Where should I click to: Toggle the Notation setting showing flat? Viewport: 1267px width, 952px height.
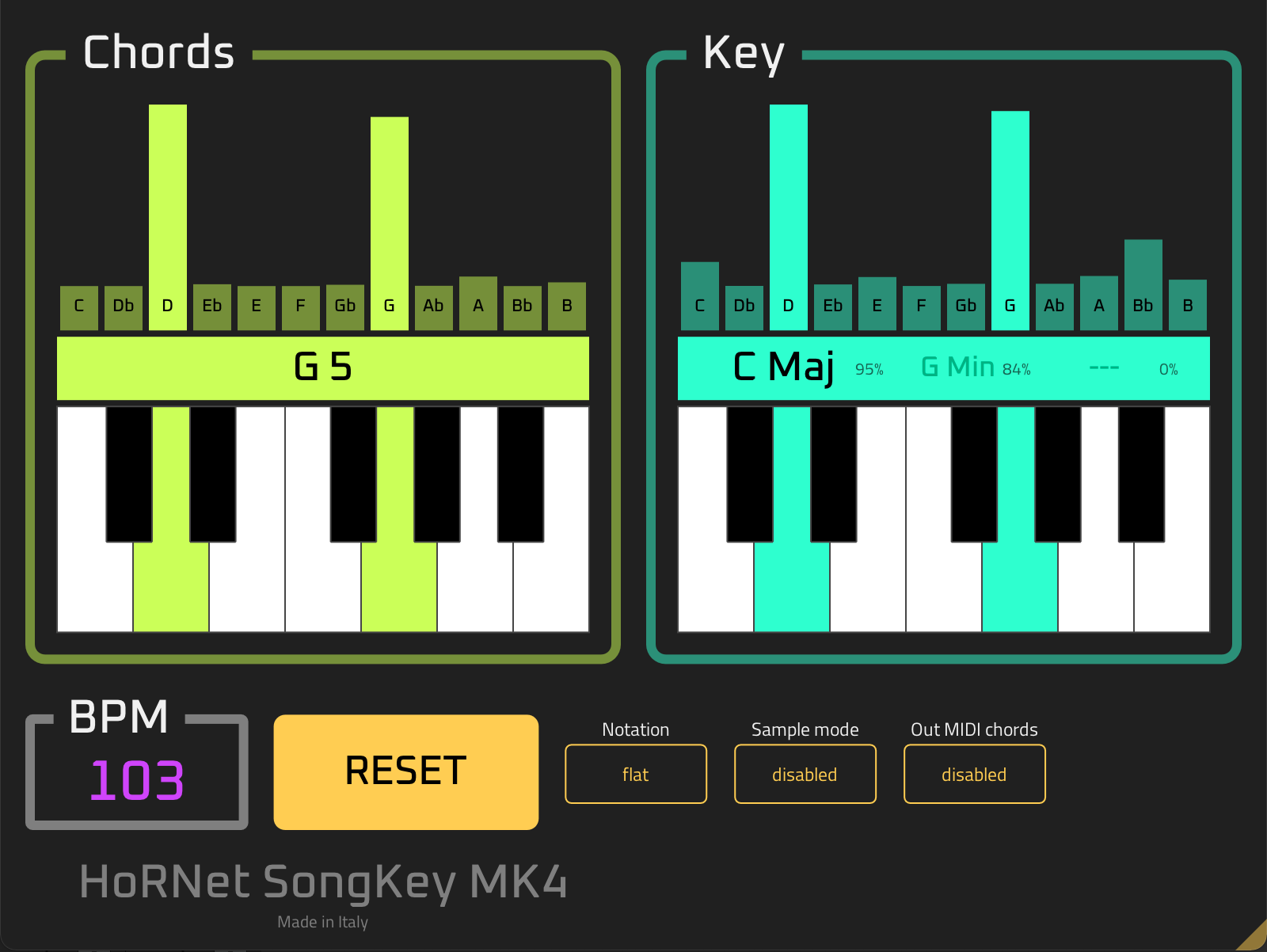click(x=636, y=774)
